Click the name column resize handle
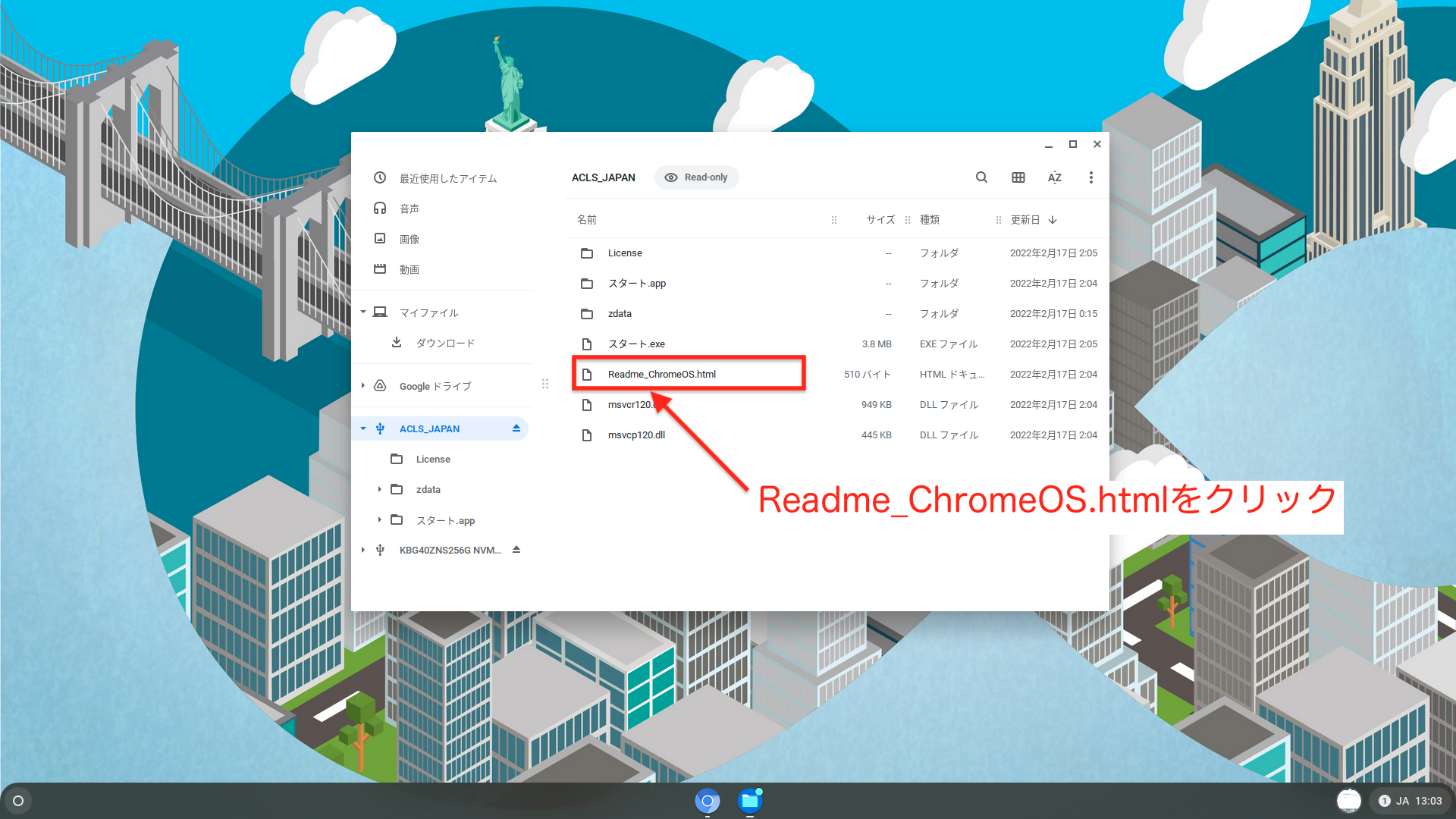The height and width of the screenshot is (819, 1456). coord(834,220)
